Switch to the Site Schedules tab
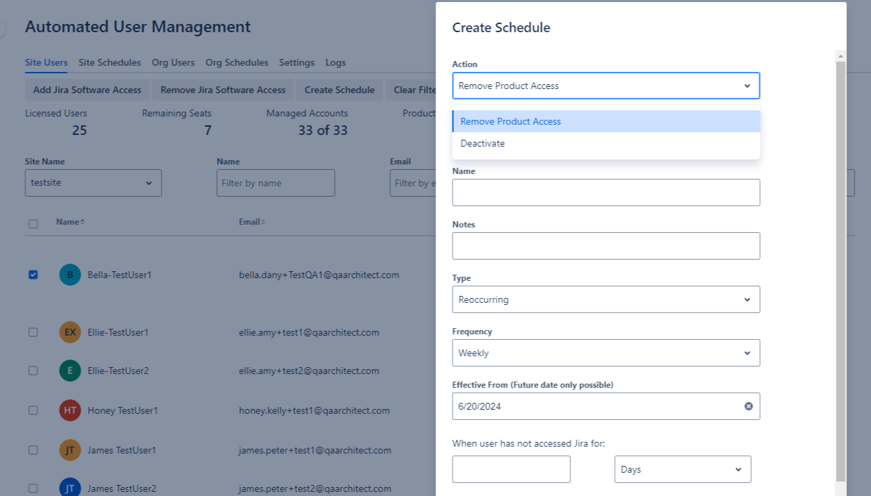The height and width of the screenshot is (496, 871). click(x=109, y=63)
